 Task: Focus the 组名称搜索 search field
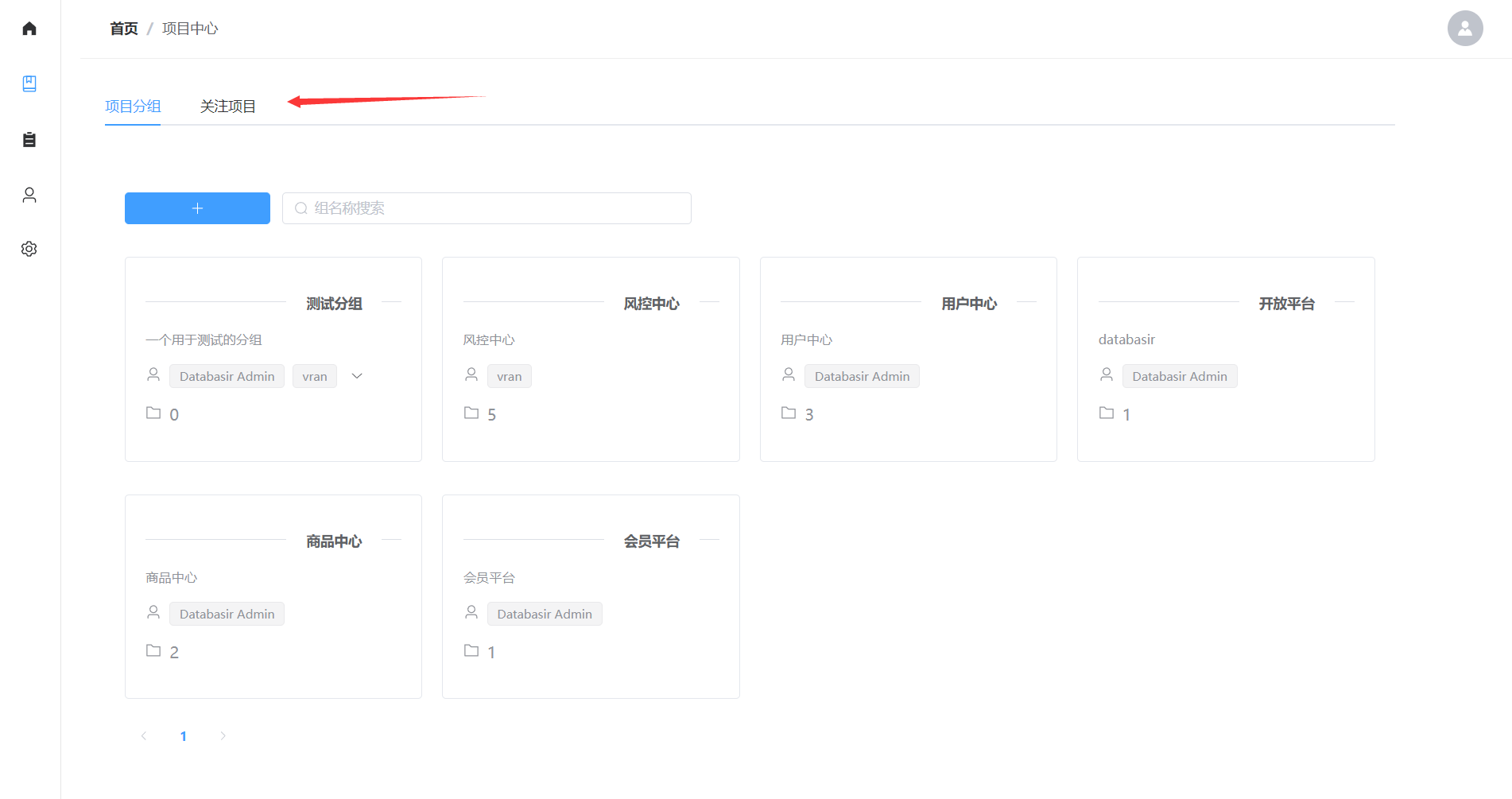(487, 208)
